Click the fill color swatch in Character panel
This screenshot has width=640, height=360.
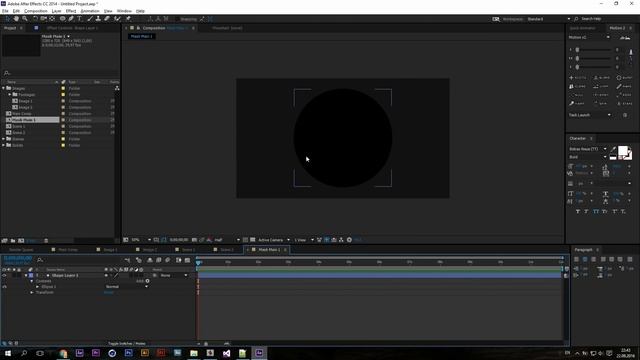pos(623,151)
